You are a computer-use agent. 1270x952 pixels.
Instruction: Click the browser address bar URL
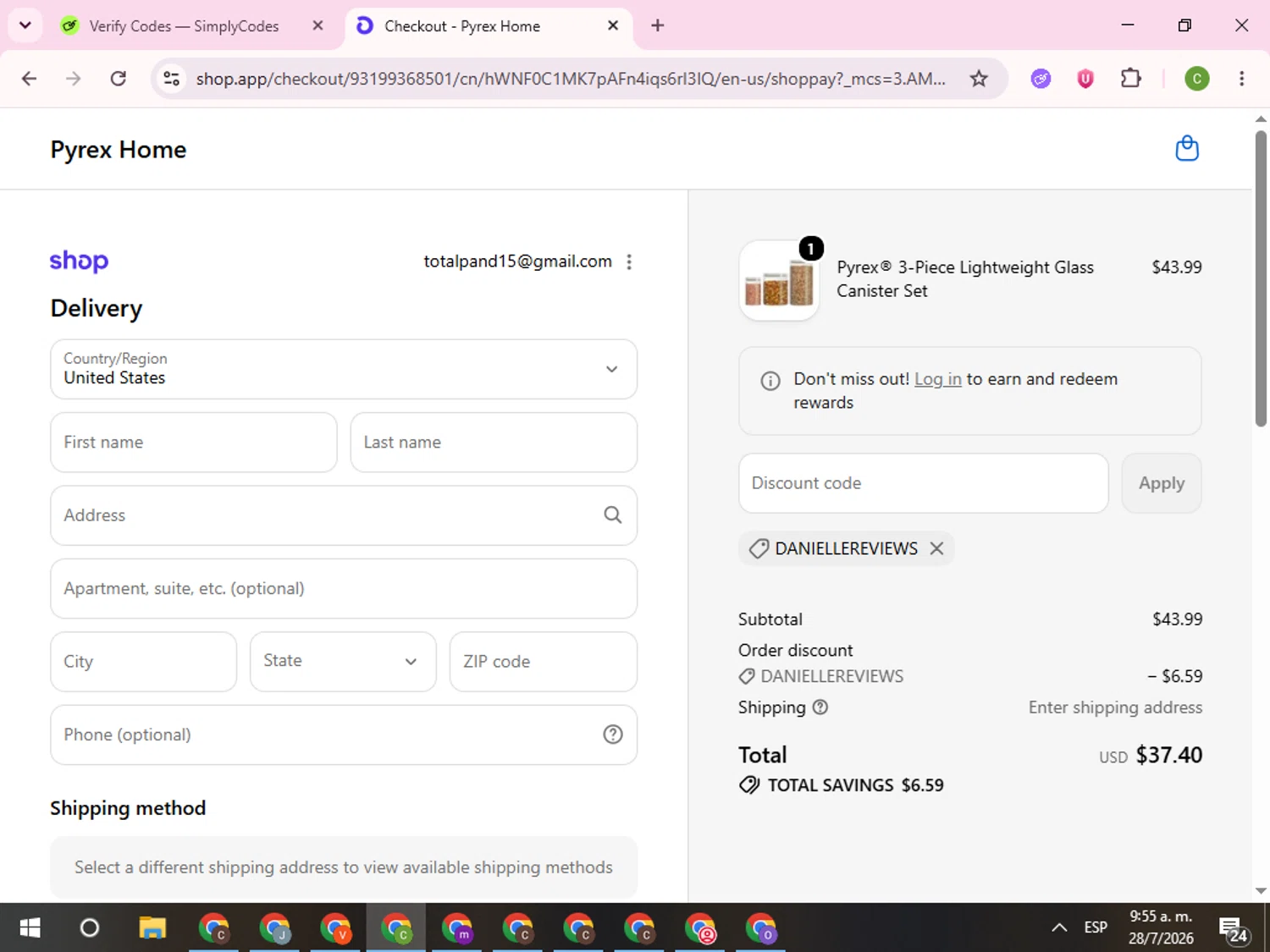(x=571, y=79)
